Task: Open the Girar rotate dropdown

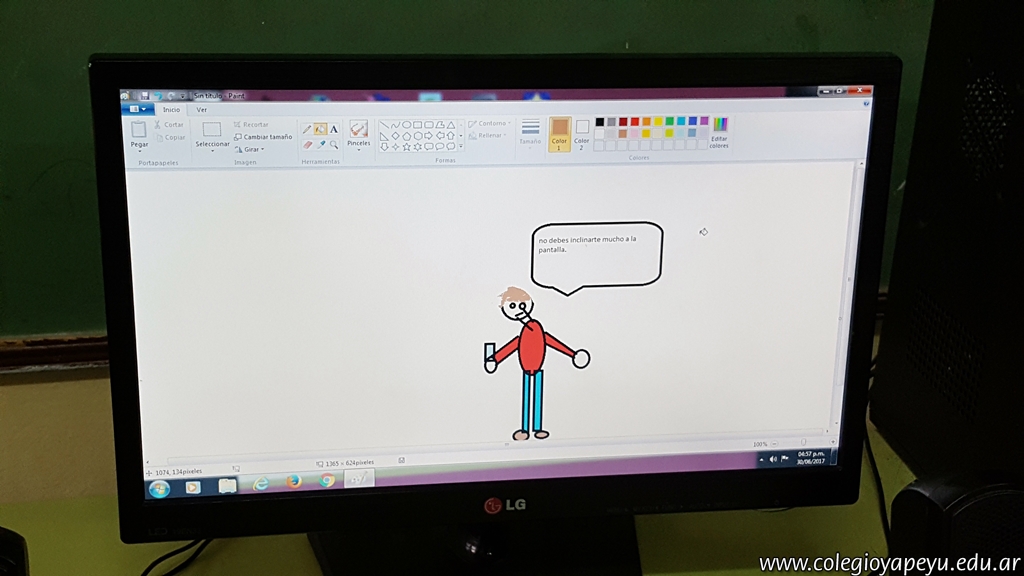Action: click(262, 149)
